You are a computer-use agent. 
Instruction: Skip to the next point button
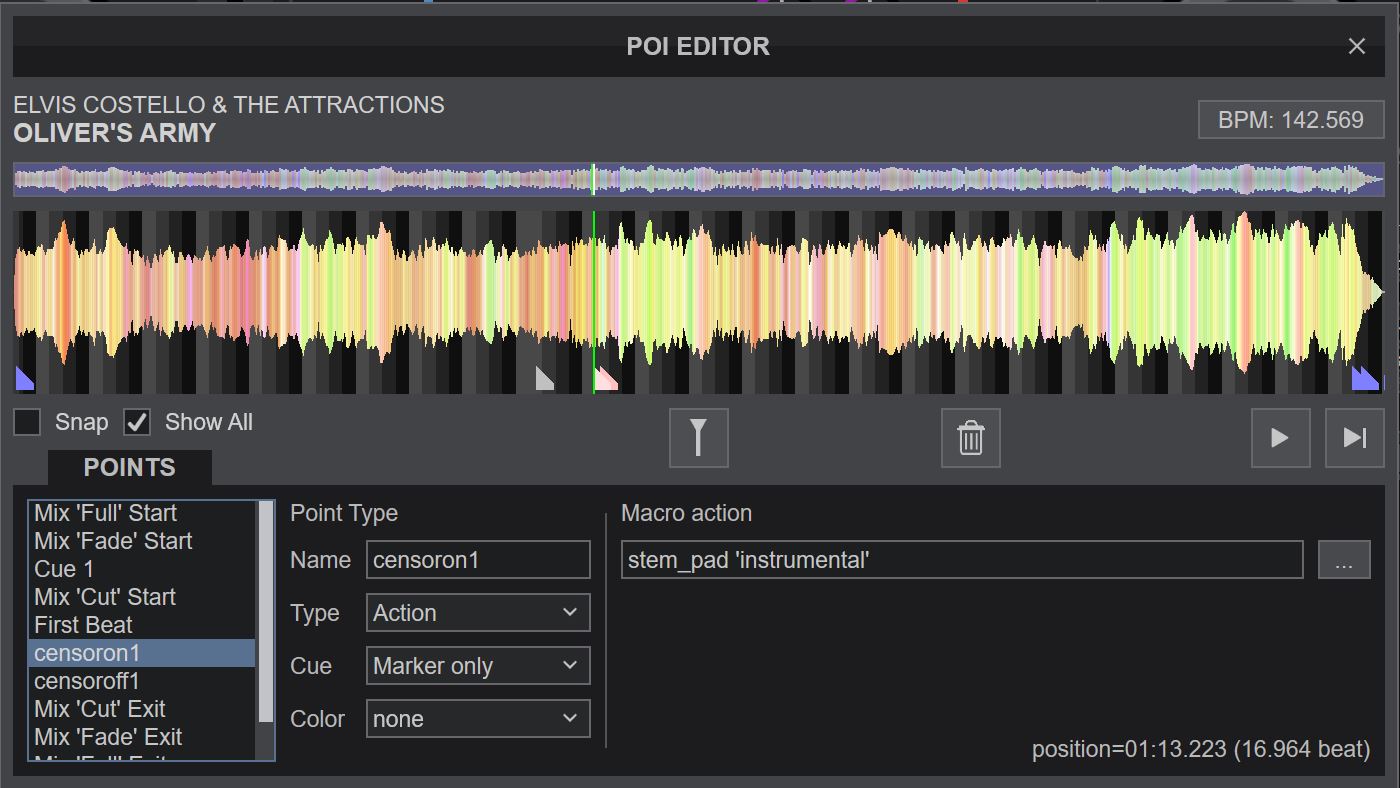pyautogui.click(x=1354, y=438)
